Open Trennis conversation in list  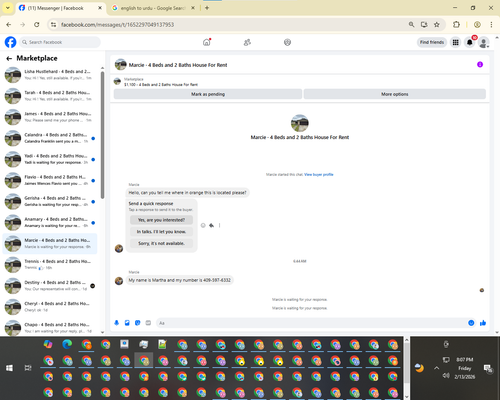(50, 264)
